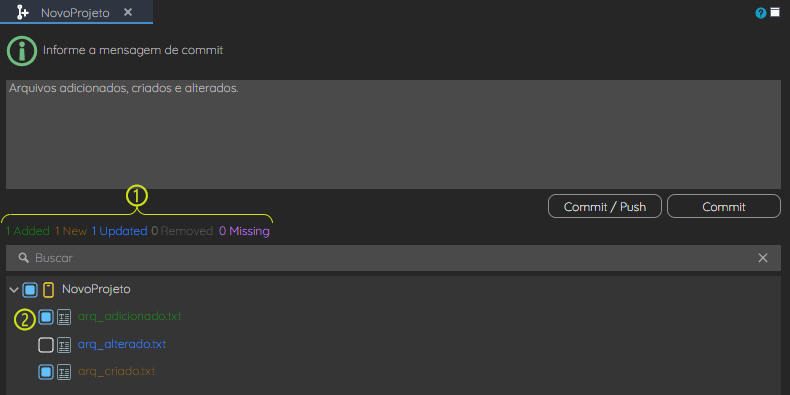Viewport: 790px width, 395px height.
Task: Click the Commit button
Action: [724, 207]
